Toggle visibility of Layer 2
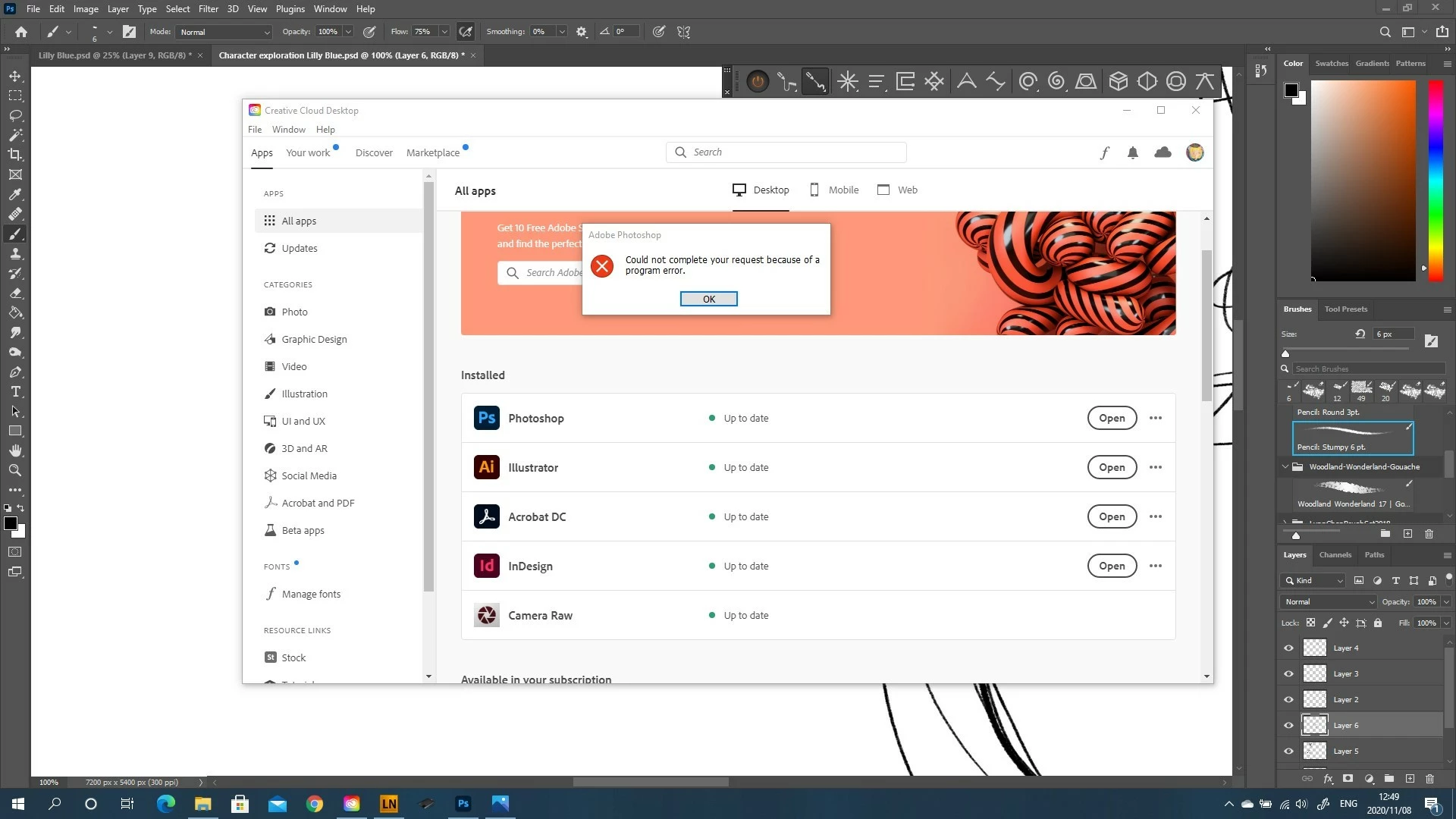Screen dimensions: 1456x819 1288,700
